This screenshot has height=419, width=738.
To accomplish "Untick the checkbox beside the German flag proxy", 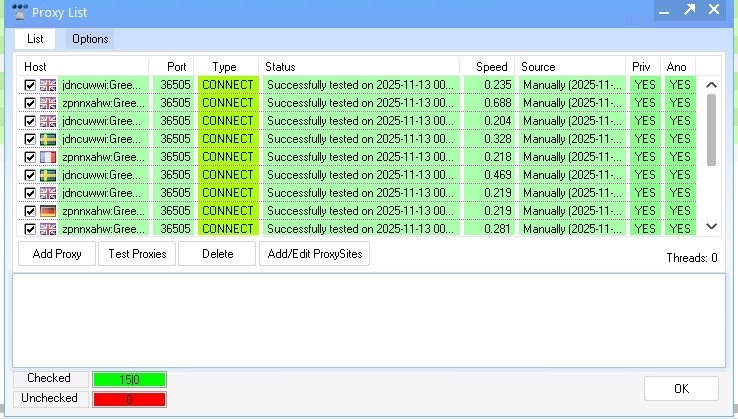I will (30, 211).
